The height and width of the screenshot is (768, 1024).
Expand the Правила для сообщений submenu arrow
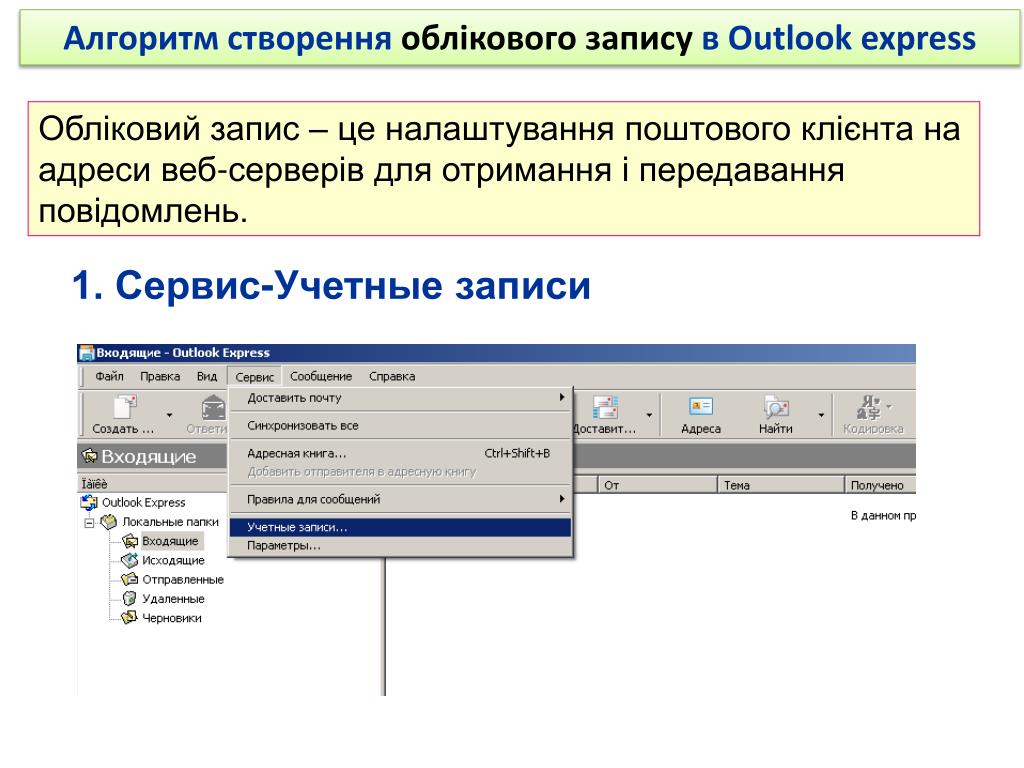tap(561, 499)
